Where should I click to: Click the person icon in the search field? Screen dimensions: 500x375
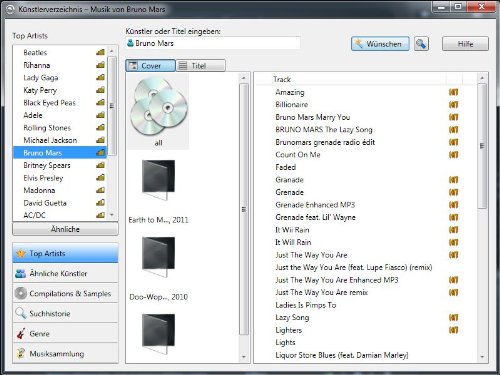(x=131, y=43)
